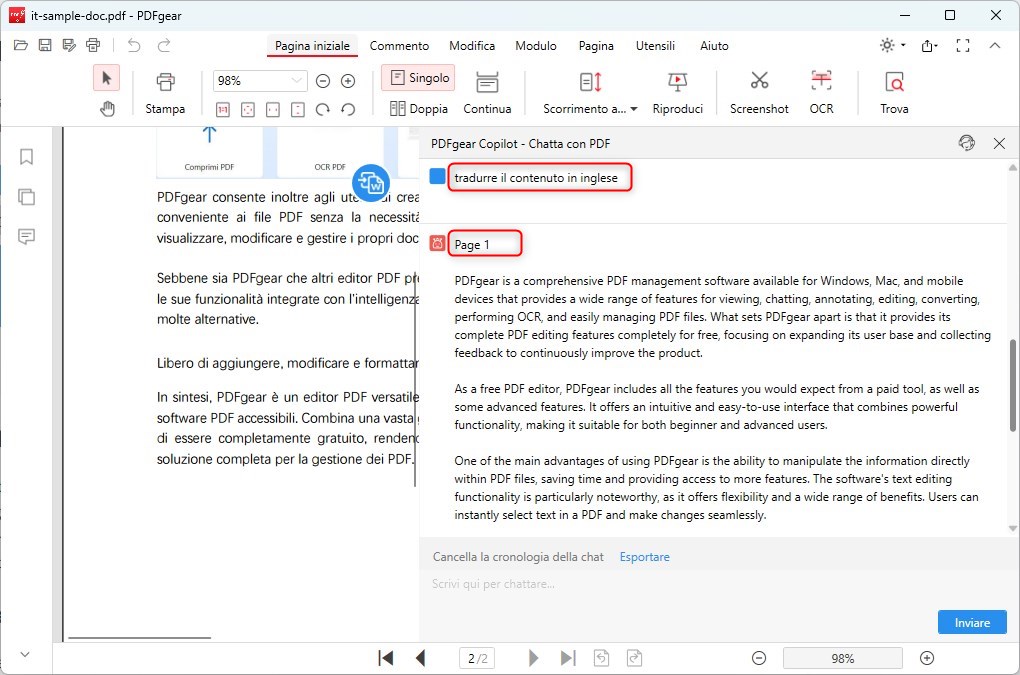Click the page number field 2/2

pyautogui.click(x=477, y=658)
